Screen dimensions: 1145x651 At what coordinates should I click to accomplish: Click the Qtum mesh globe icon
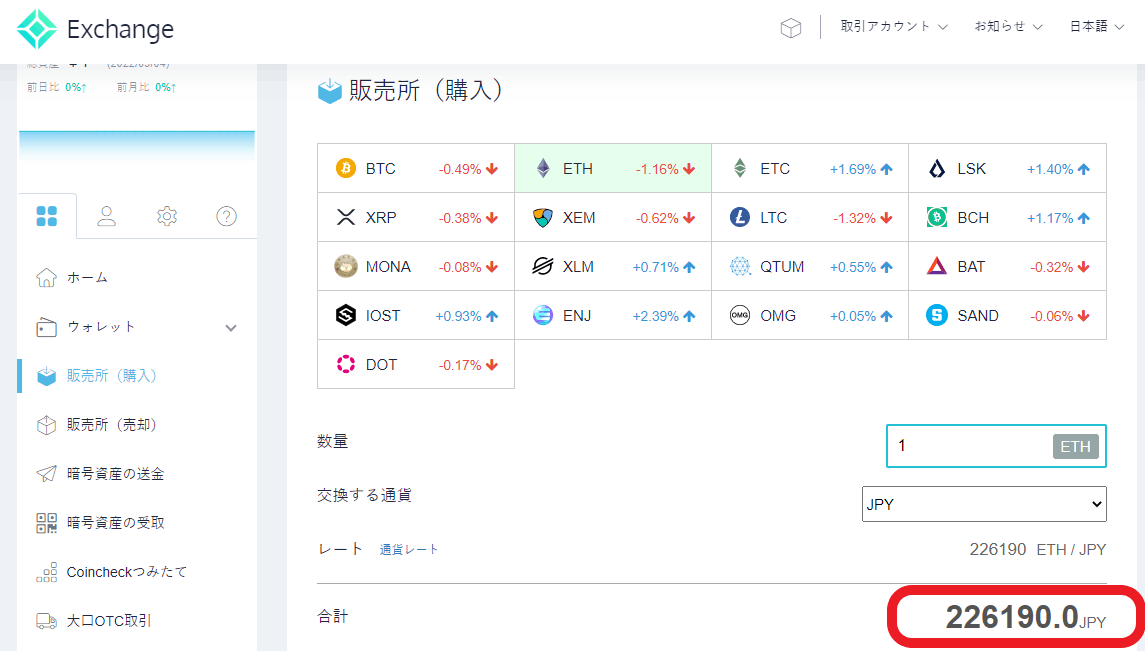(740, 266)
